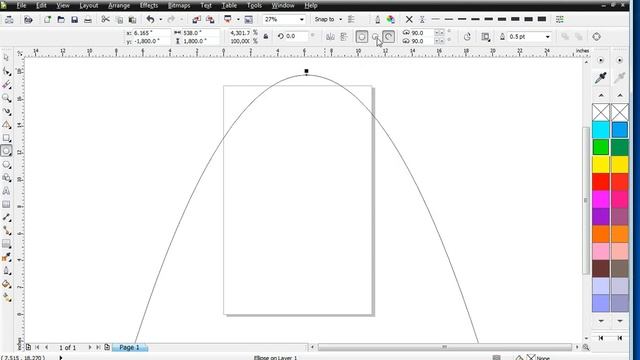Click the cyan color swatch
640x360 pixels.
tap(601, 130)
